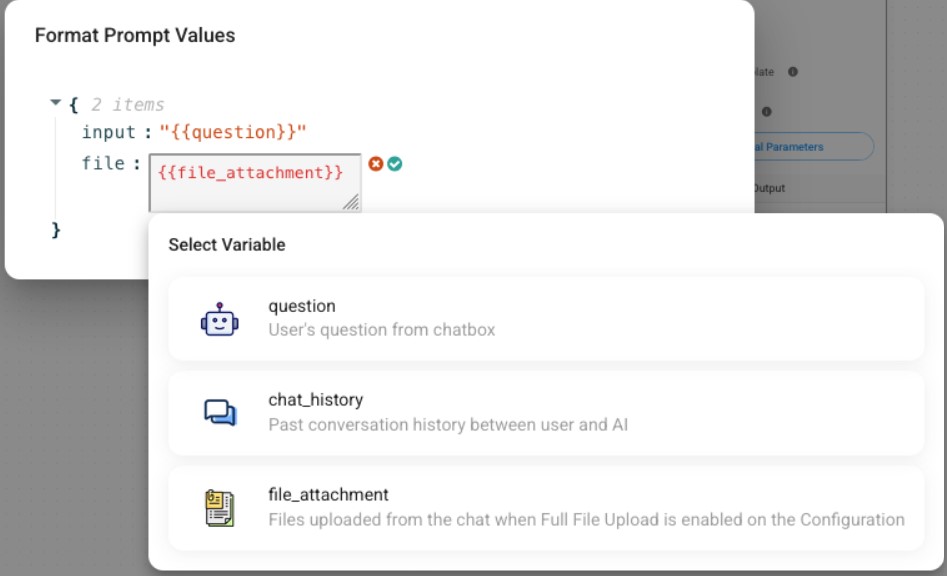Image resolution: width=947 pixels, height=576 pixels.
Task: Click the "input" key name
Action: (109, 132)
